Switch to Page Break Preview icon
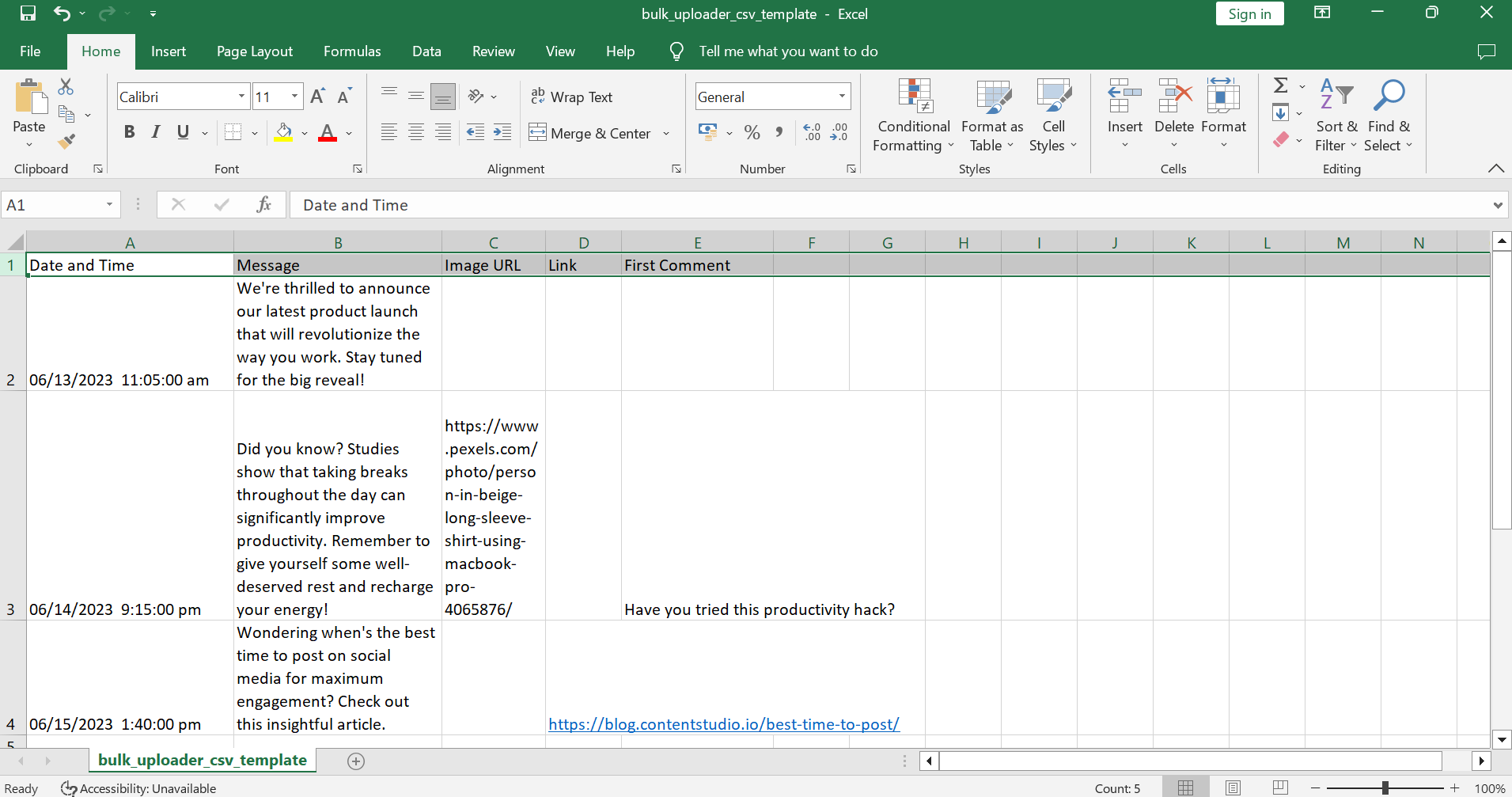The height and width of the screenshot is (797, 1512). coord(1280,788)
